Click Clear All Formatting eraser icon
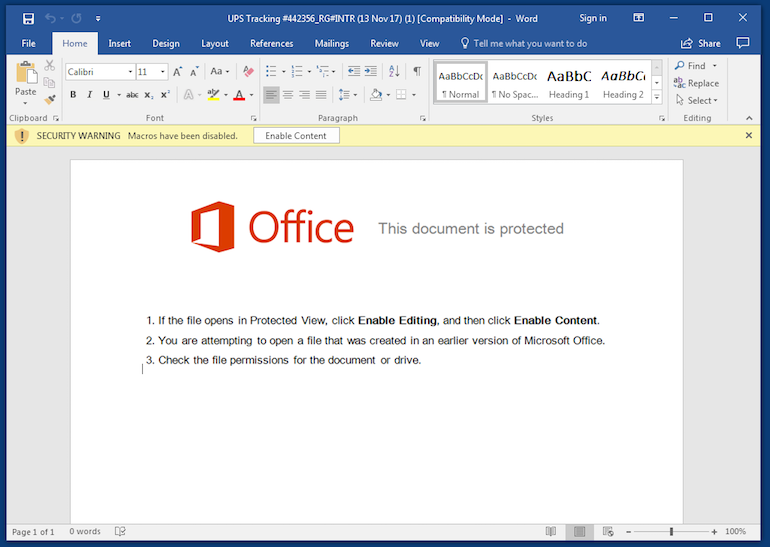The width and height of the screenshot is (770, 547). pyautogui.click(x=248, y=72)
